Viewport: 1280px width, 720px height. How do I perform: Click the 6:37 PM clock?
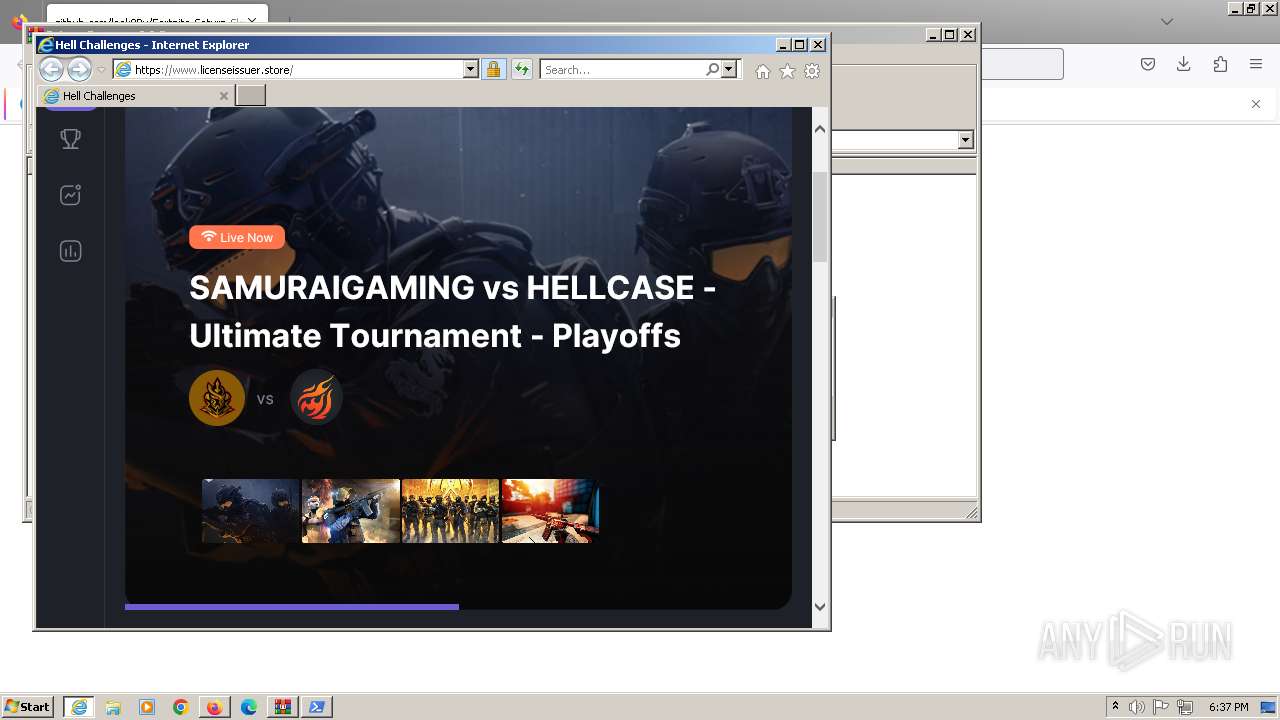(1228, 707)
